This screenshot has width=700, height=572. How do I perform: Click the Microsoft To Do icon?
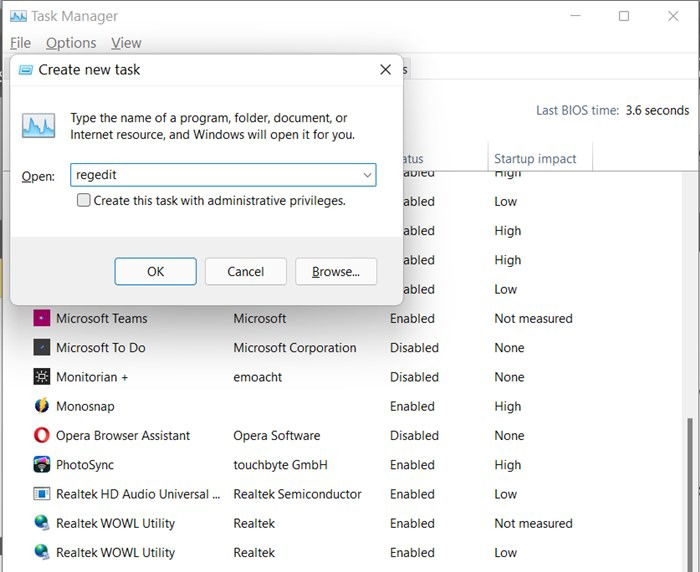42,347
